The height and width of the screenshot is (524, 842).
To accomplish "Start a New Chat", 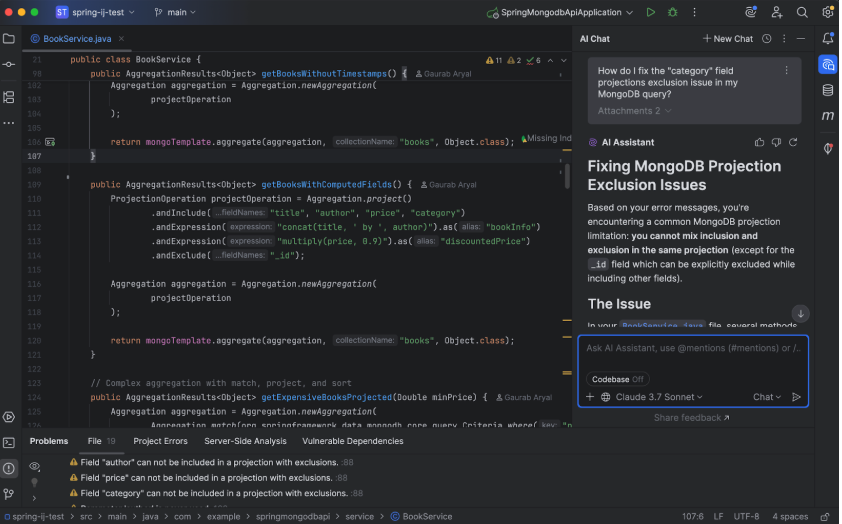I will (x=727, y=39).
